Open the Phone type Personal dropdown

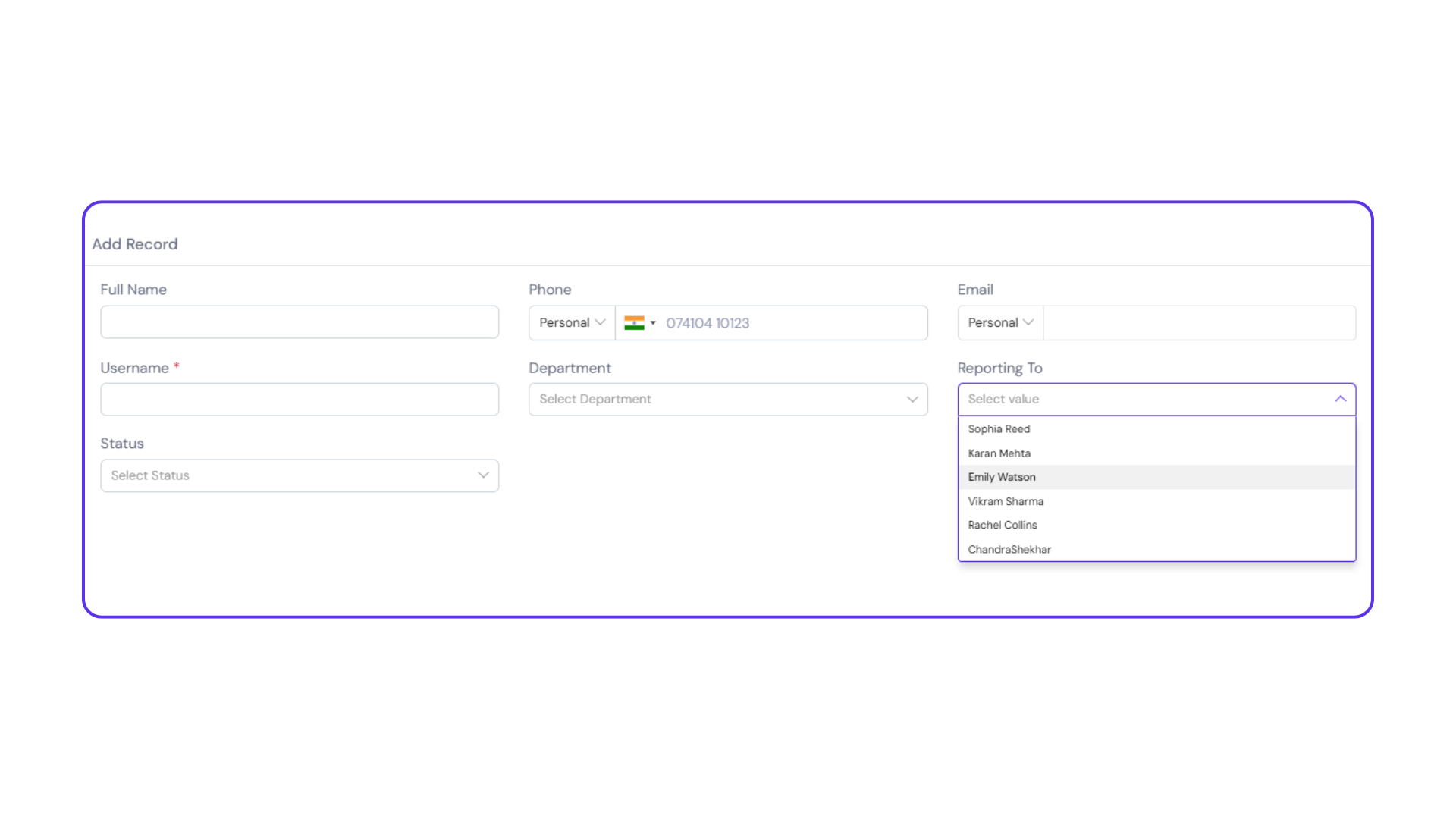pos(571,323)
